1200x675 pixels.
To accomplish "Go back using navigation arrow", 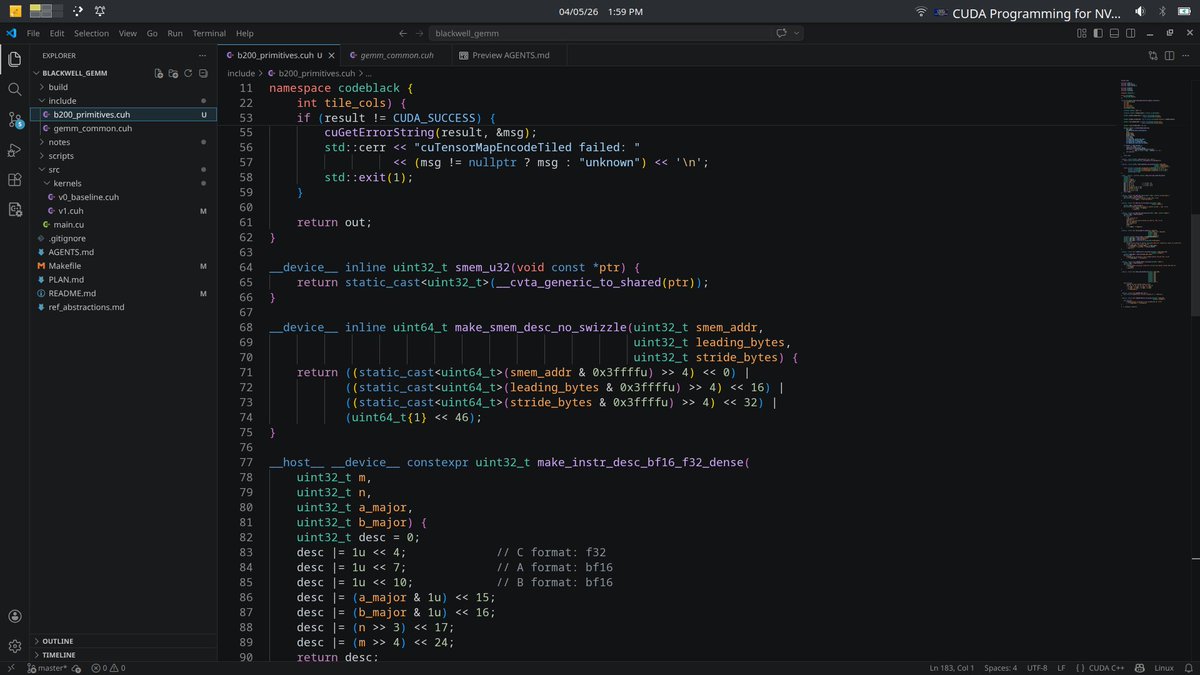I will 403,33.
